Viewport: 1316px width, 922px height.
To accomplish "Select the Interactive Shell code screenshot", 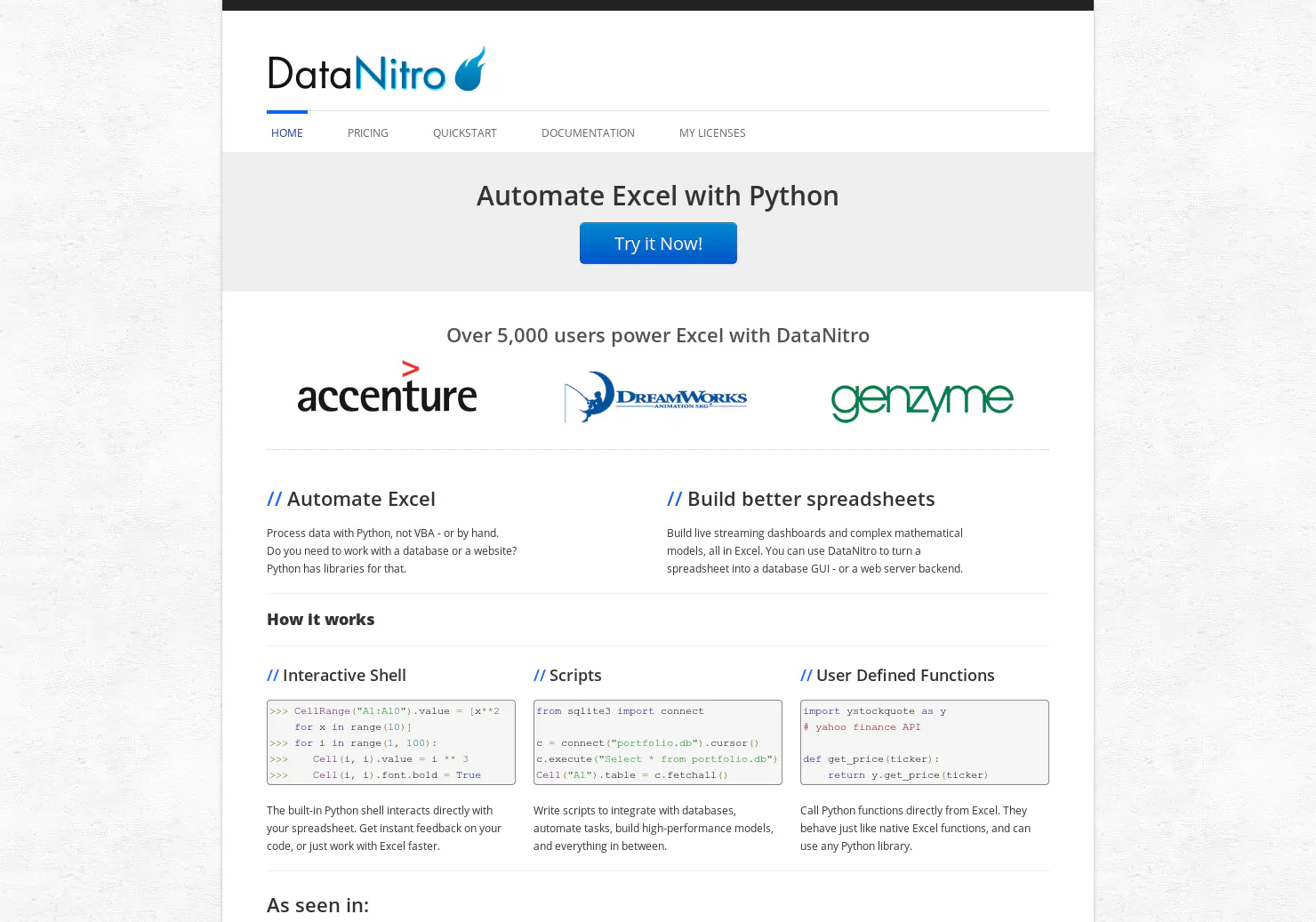I will click(391, 742).
